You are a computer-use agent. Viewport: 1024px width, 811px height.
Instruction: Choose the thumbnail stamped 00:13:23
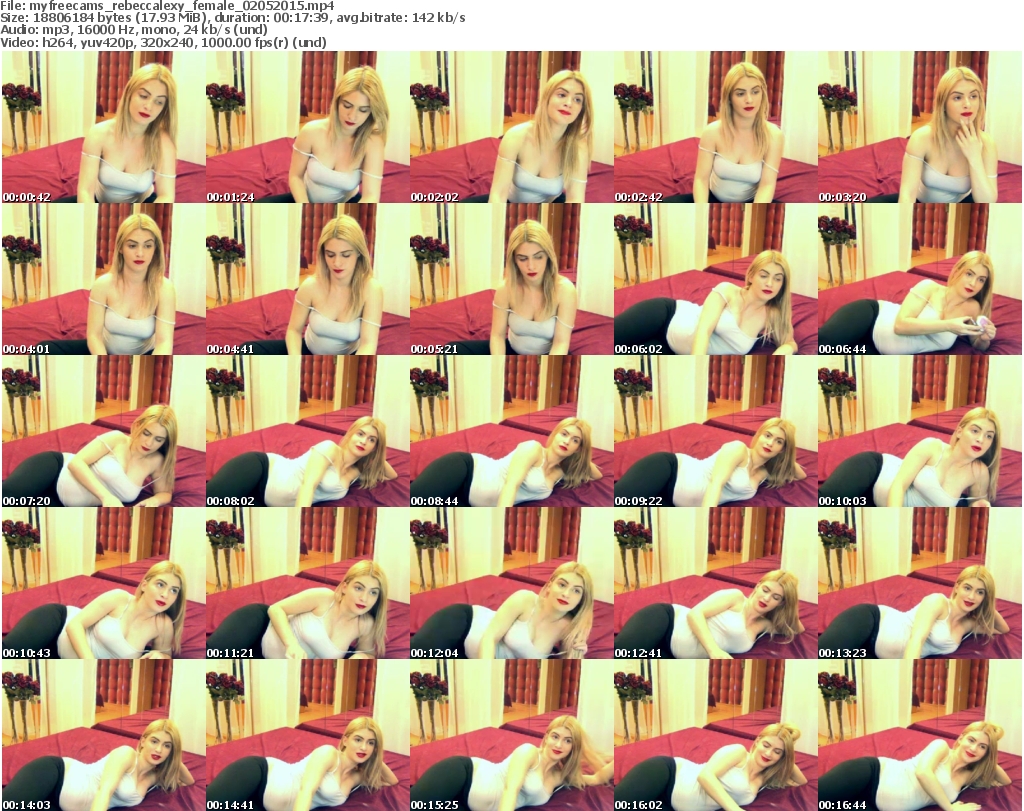pos(920,583)
